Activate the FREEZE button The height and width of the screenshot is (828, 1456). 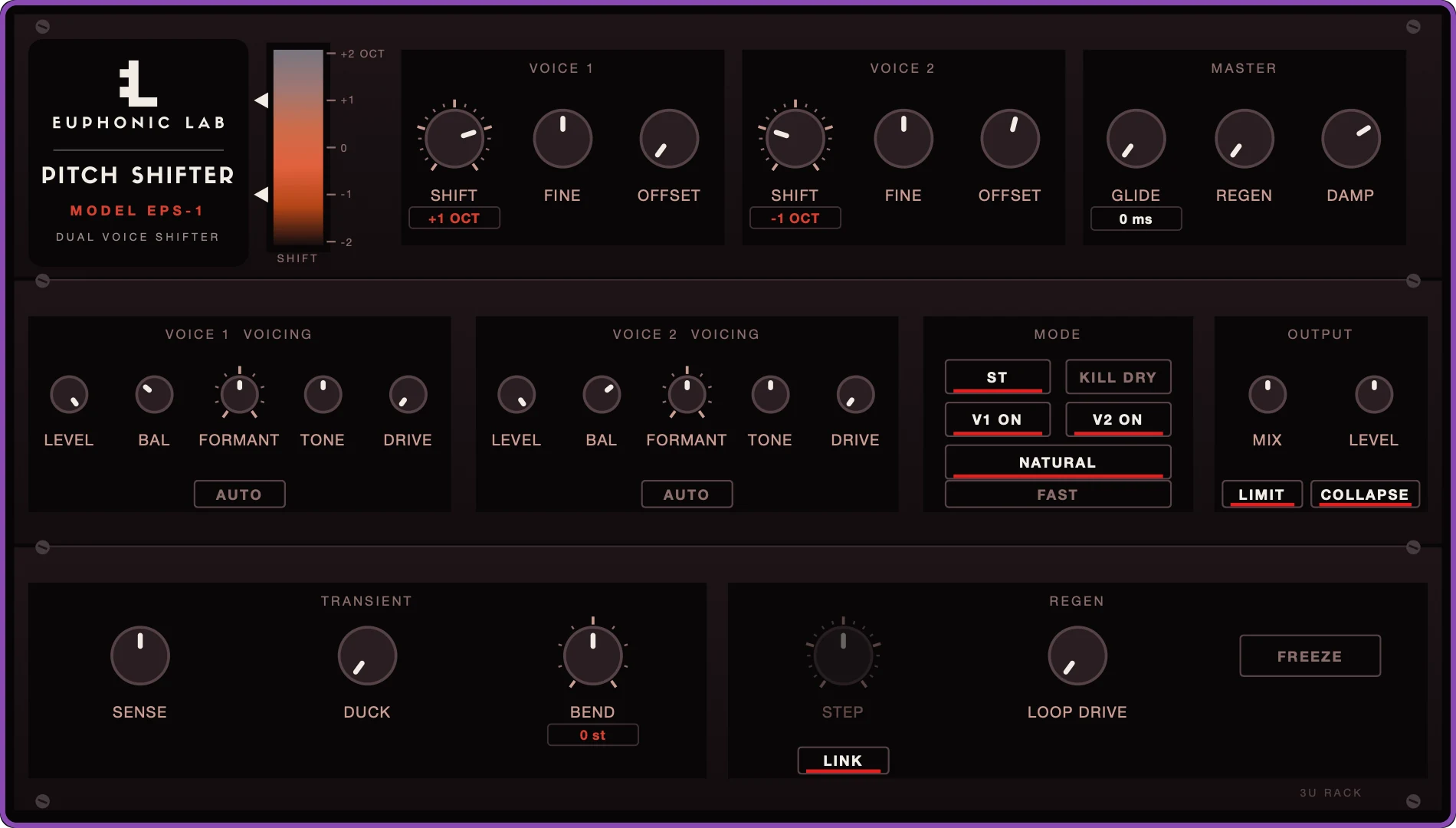pyautogui.click(x=1310, y=656)
